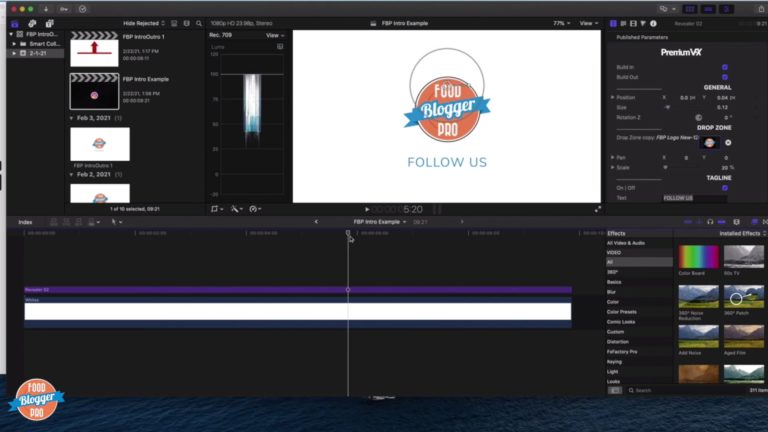Adjust the Scale slider in inspector

point(665,167)
